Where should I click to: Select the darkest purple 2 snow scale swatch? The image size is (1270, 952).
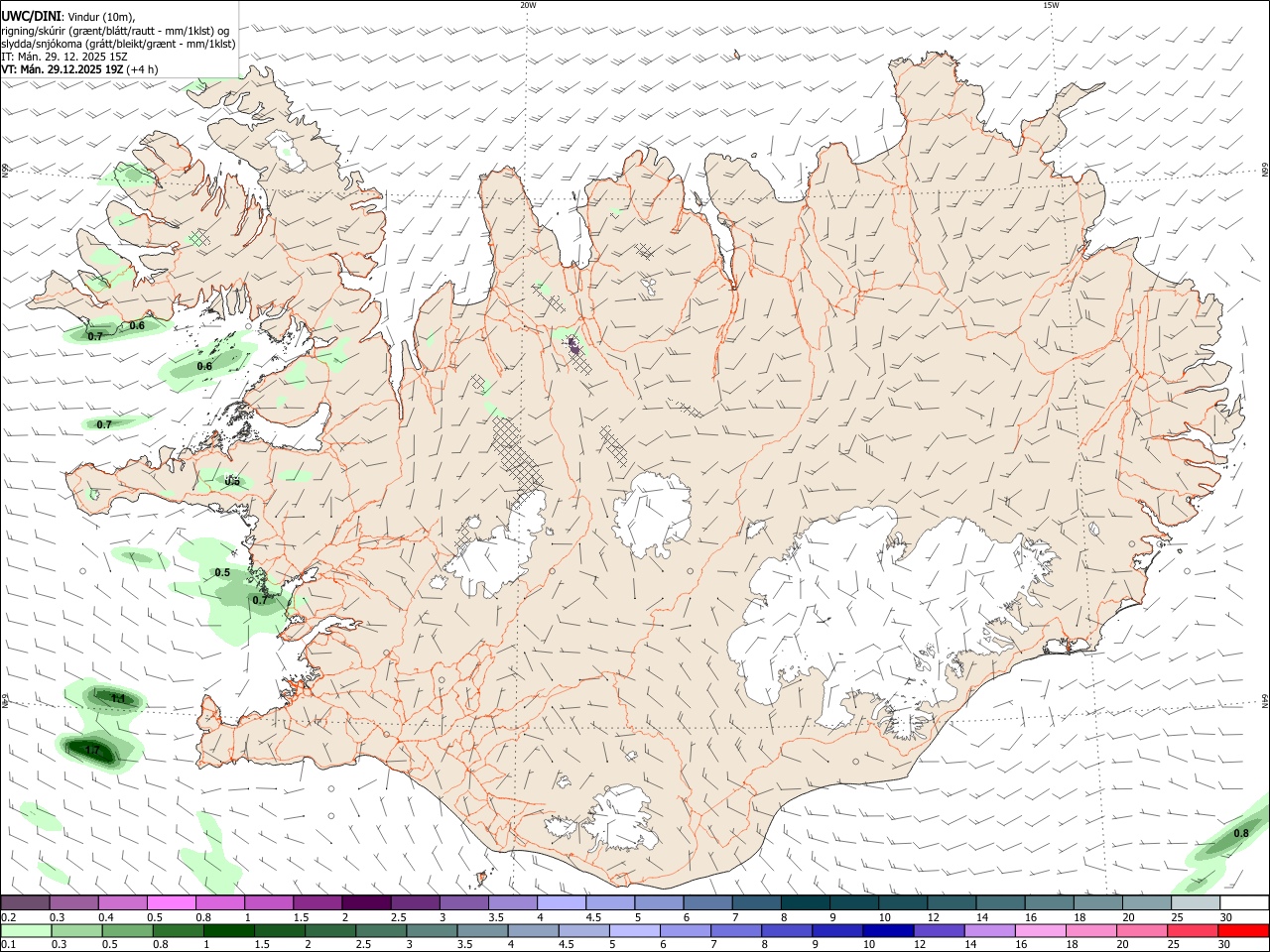(366, 902)
